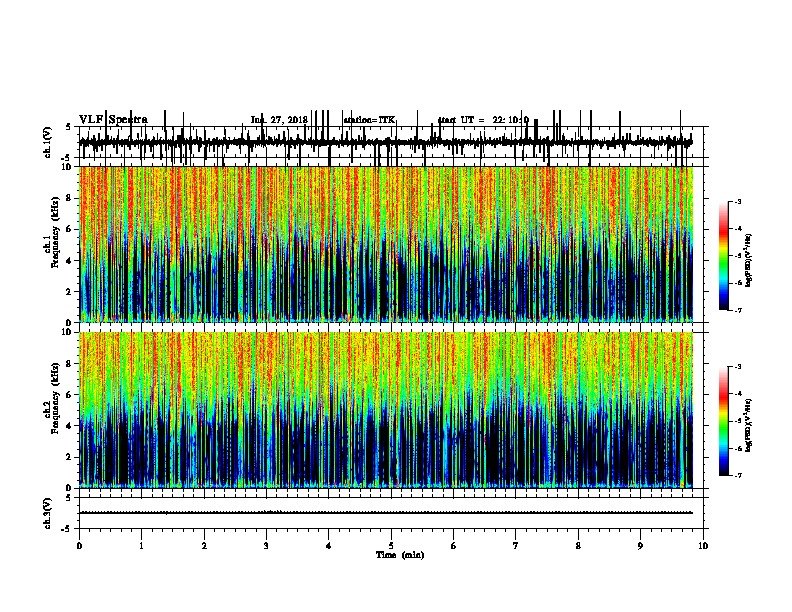
Task: Click the '2' kHz tick on ch.2 spectrogram
Action: (70, 457)
